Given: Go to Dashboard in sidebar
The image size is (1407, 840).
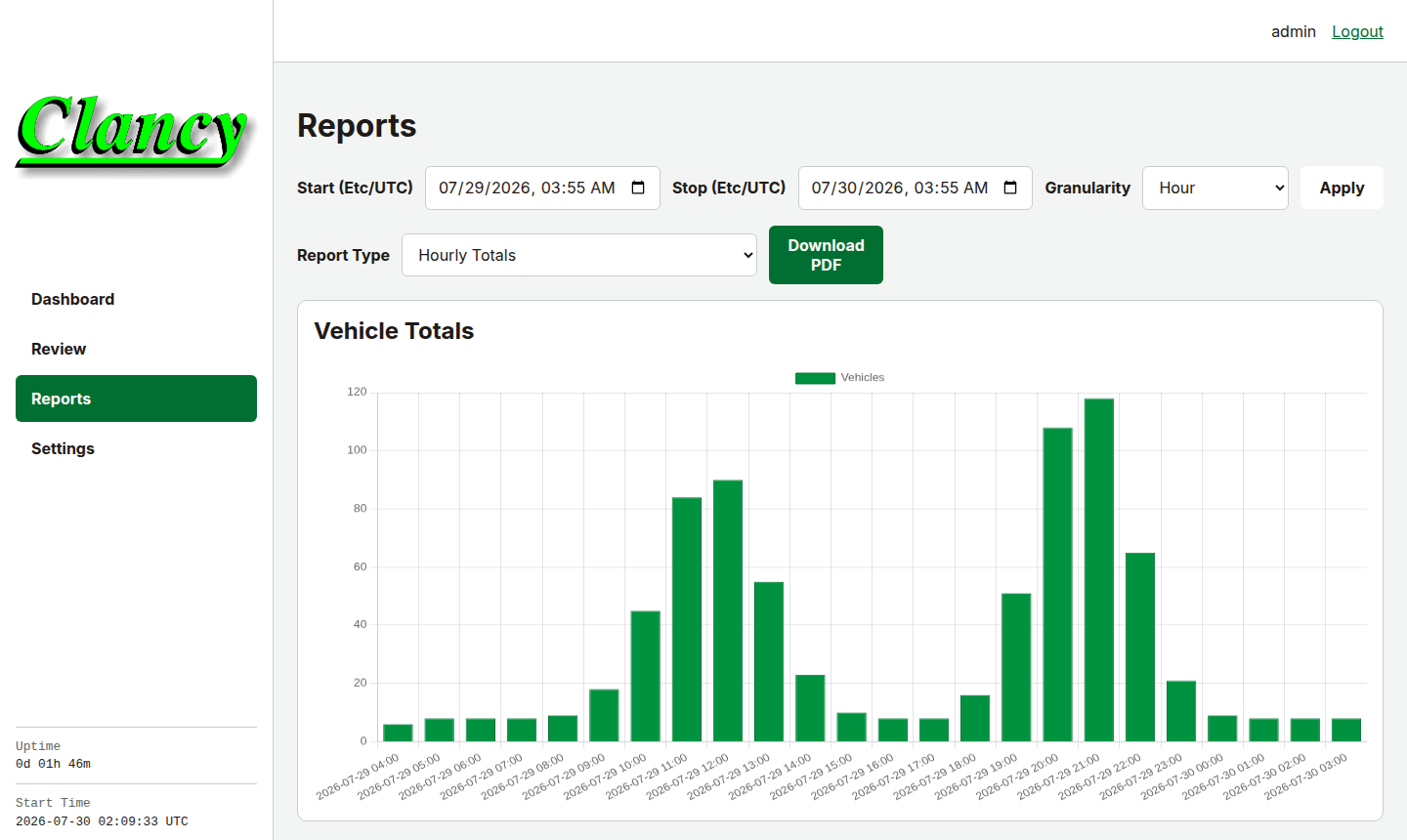Looking at the screenshot, I should (136, 299).
